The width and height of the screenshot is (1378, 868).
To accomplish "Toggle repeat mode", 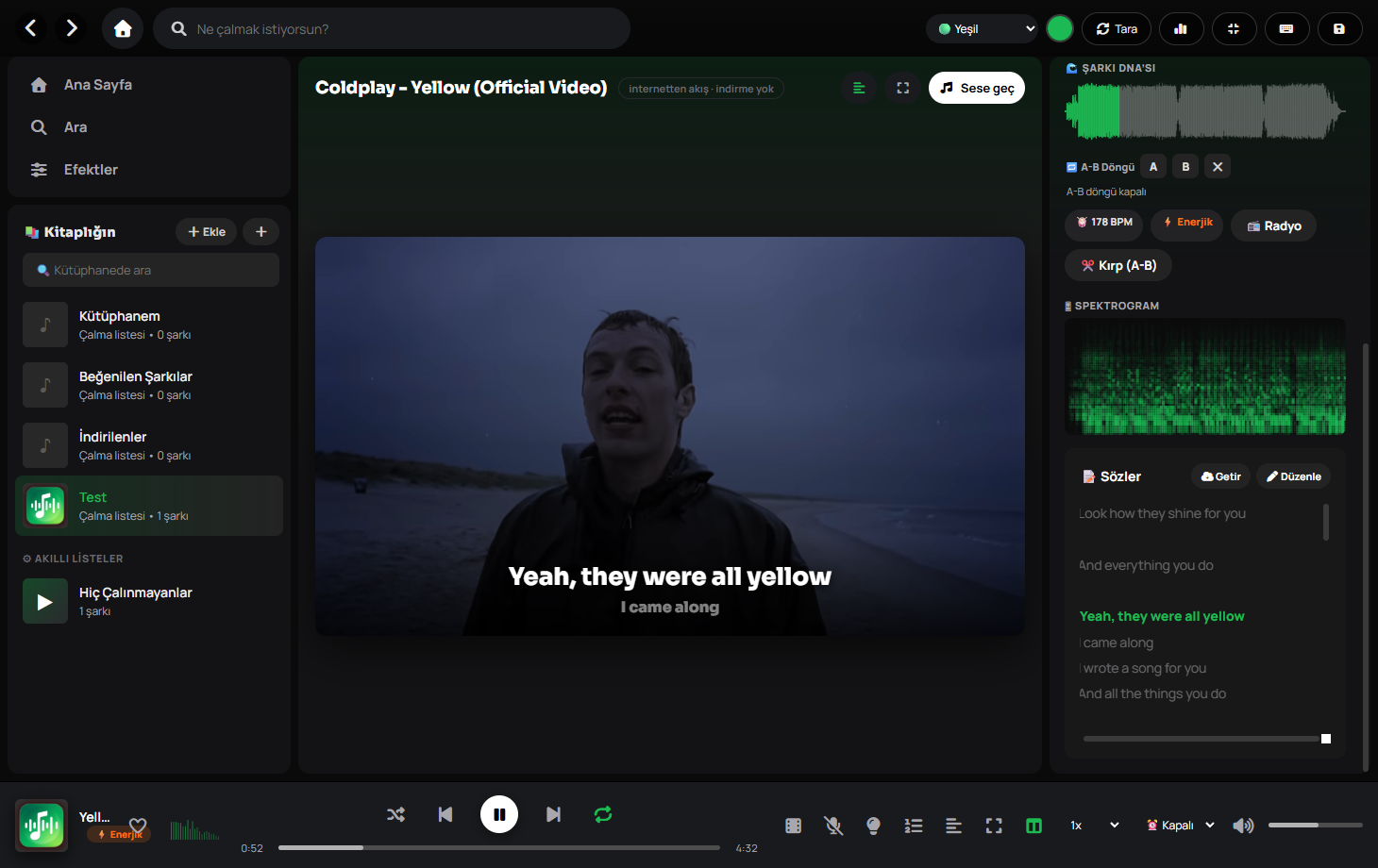I will (x=603, y=814).
